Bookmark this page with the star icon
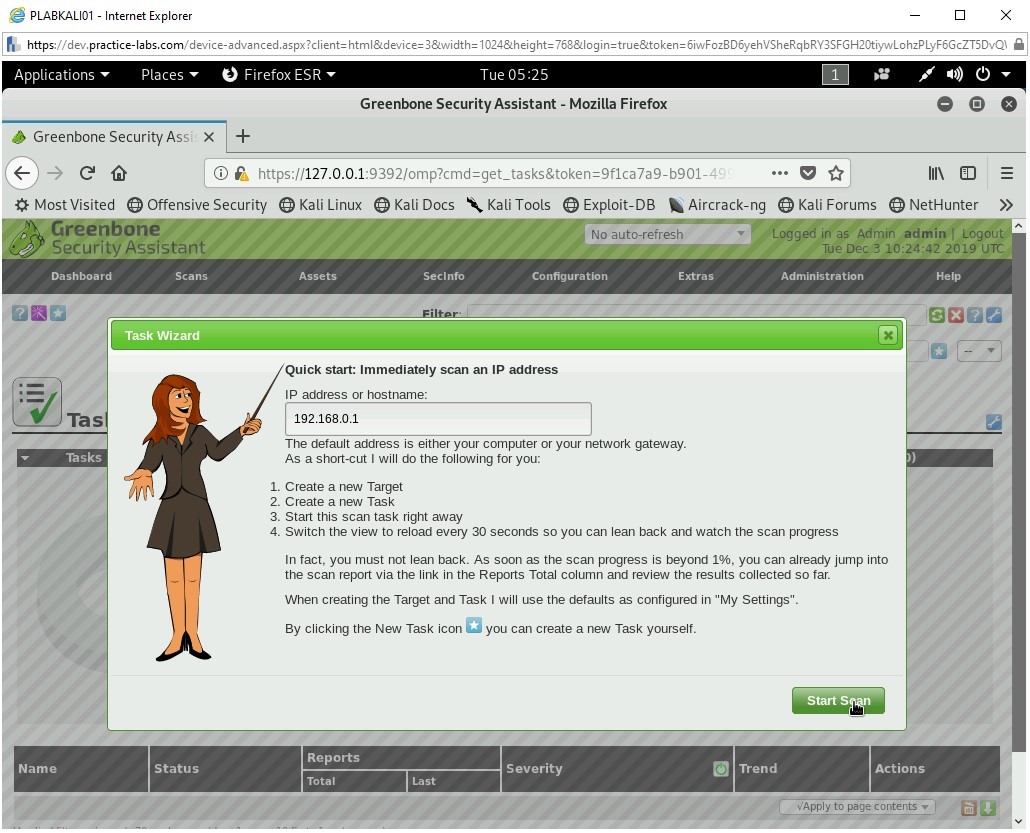 (836, 173)
